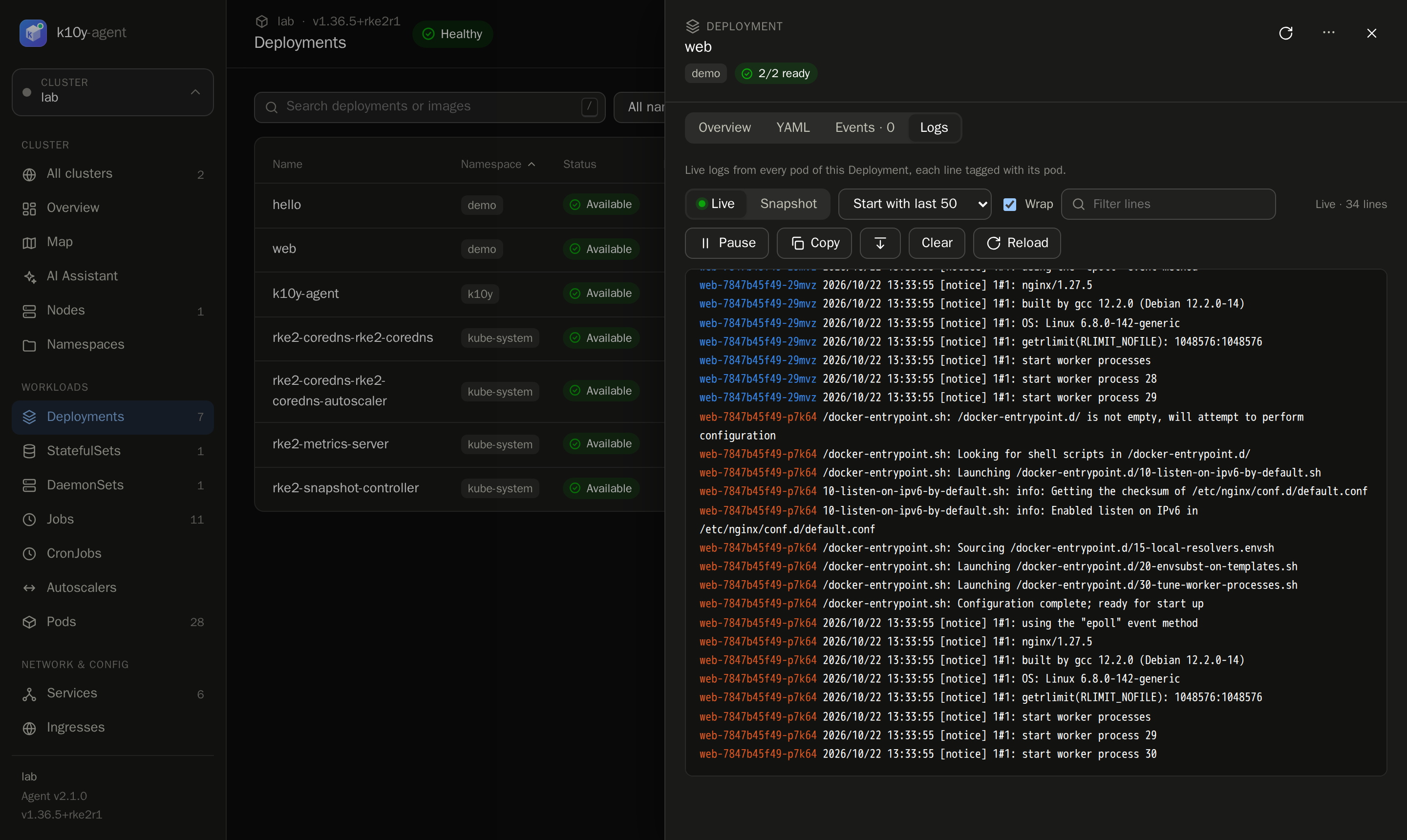The width and height of the screenshot is (1407, 840).
Task: Focus the Search deployments or images field
Action: point(430,107)
